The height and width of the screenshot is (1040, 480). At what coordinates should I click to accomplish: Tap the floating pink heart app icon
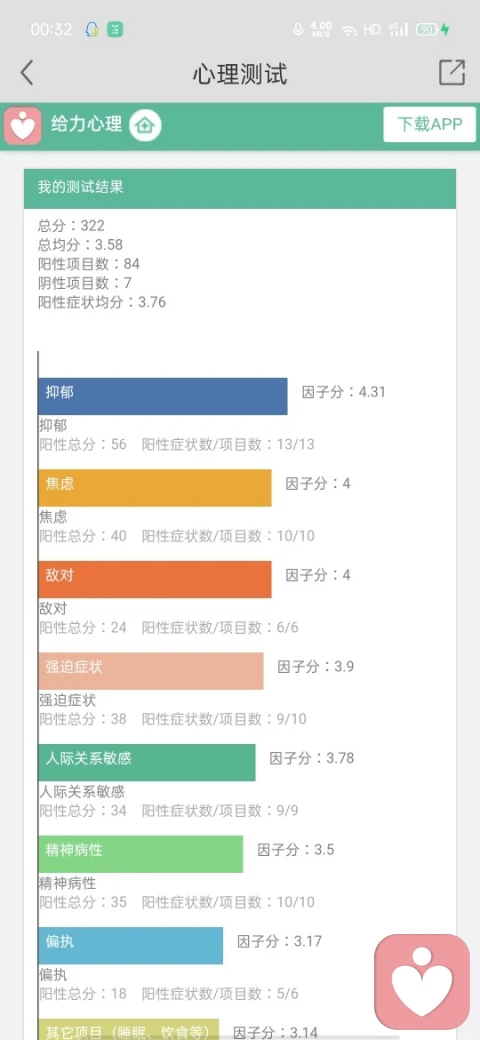[422, 982]
